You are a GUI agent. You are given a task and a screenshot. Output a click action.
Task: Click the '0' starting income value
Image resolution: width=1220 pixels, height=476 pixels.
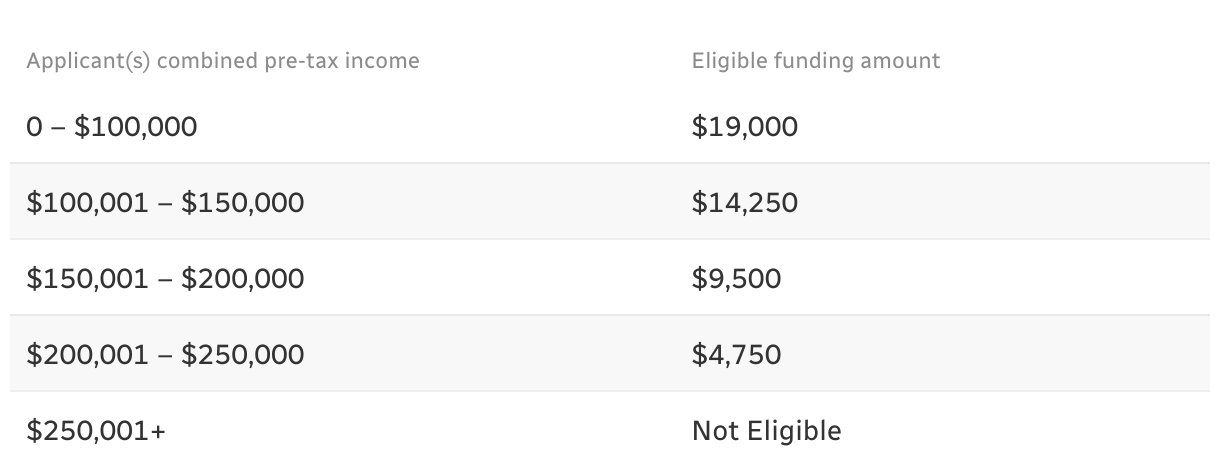tap(35, 127)
